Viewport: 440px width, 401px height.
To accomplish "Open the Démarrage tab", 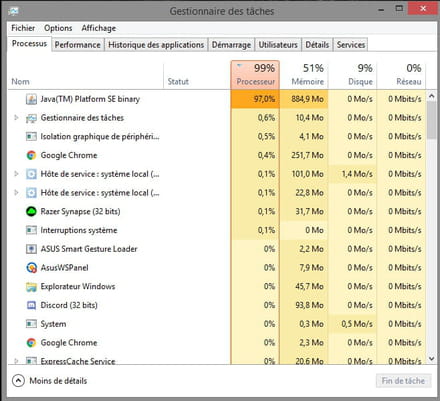I will pyautogui.click(x=231, y=45).
